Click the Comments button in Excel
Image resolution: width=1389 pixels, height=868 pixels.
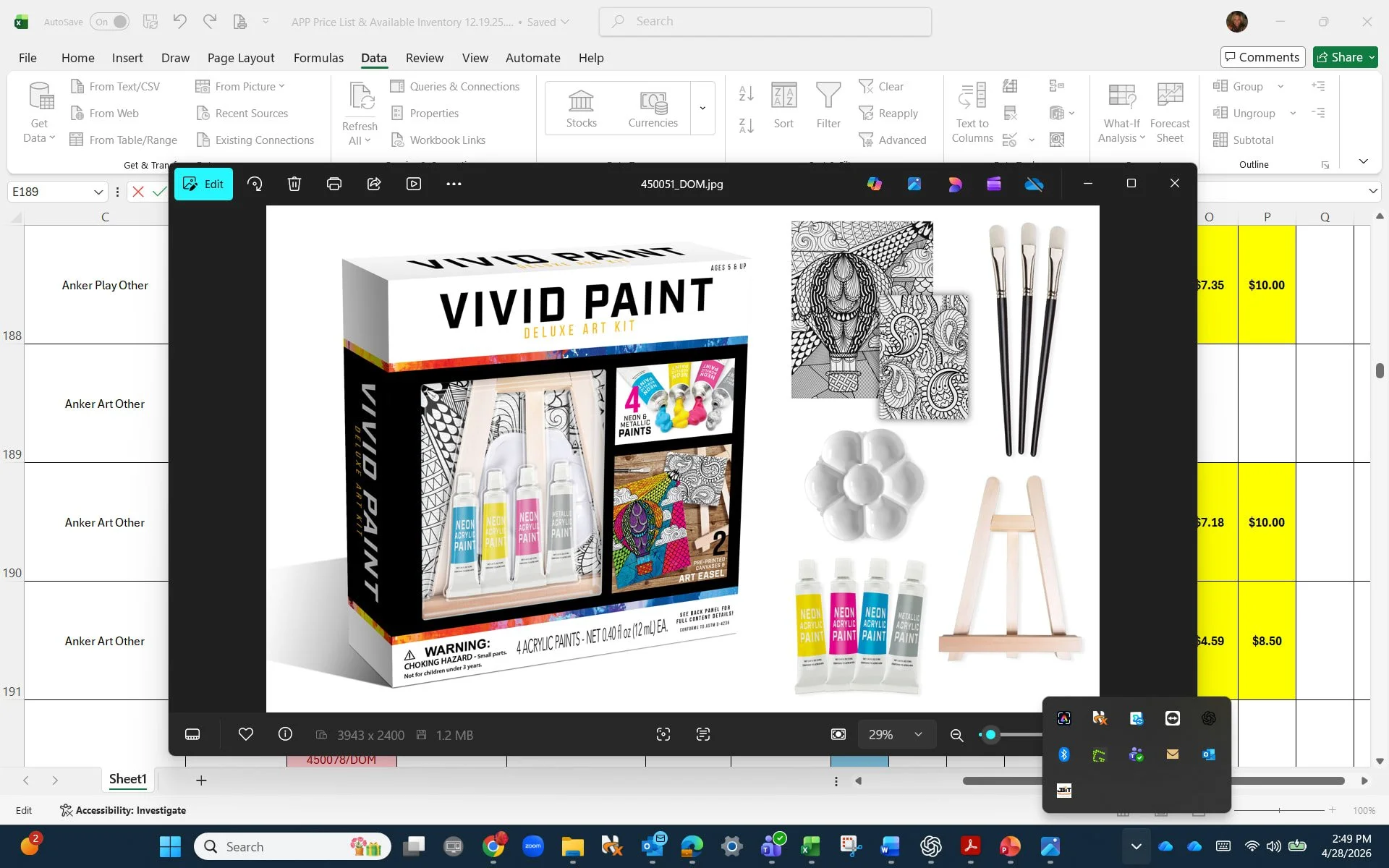(x=1262, y=57)
